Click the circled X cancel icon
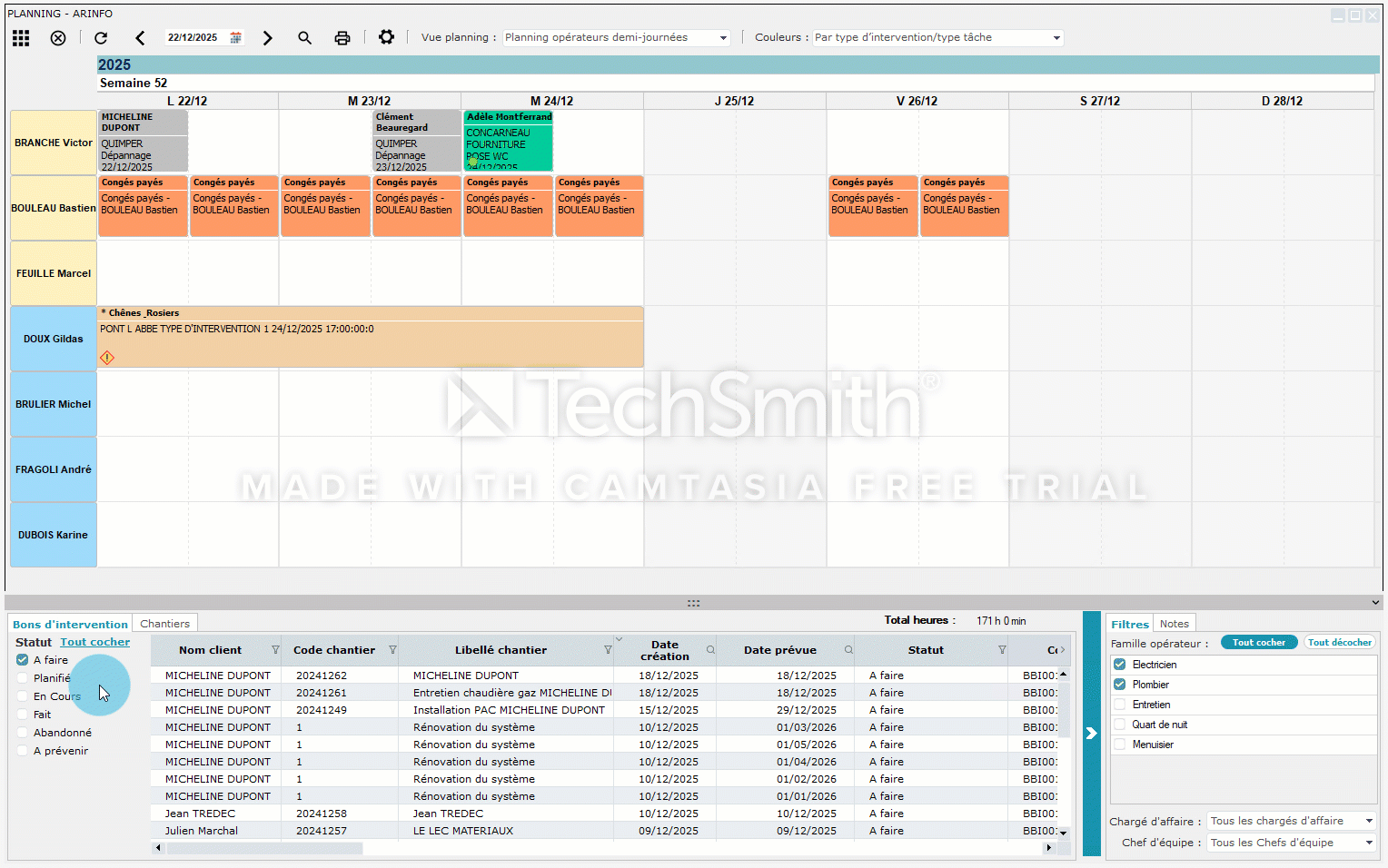The width and height of the screenshot is (1388, 868). point(58,38)
